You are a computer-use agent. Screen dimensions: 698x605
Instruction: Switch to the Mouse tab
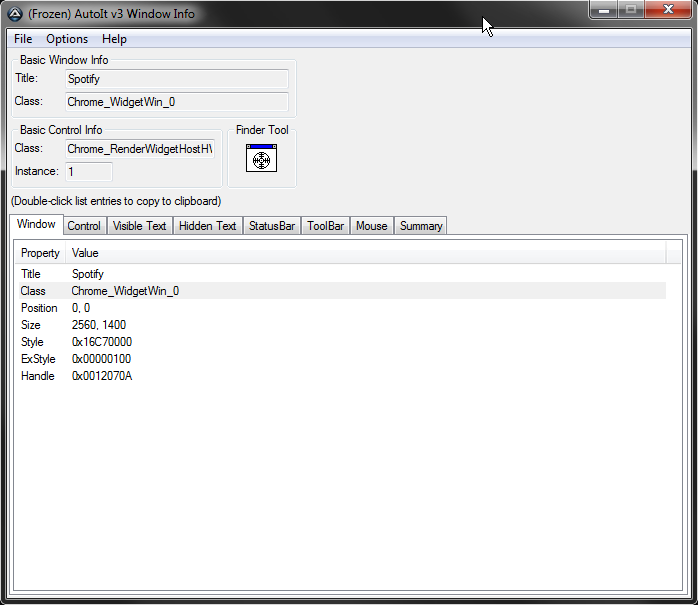(372, 226)
